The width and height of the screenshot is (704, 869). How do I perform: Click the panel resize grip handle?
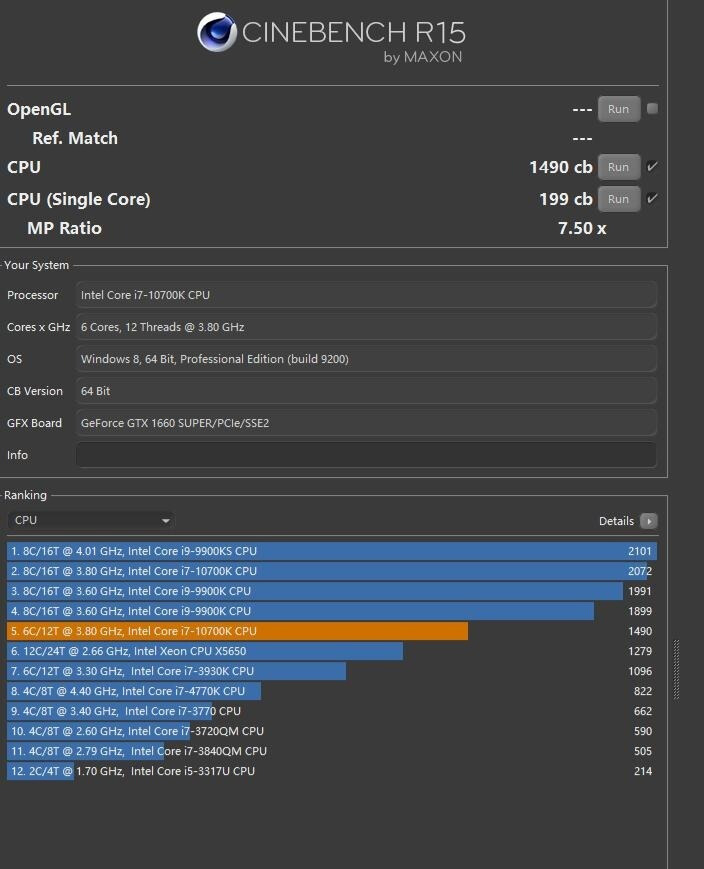(676, 669)
